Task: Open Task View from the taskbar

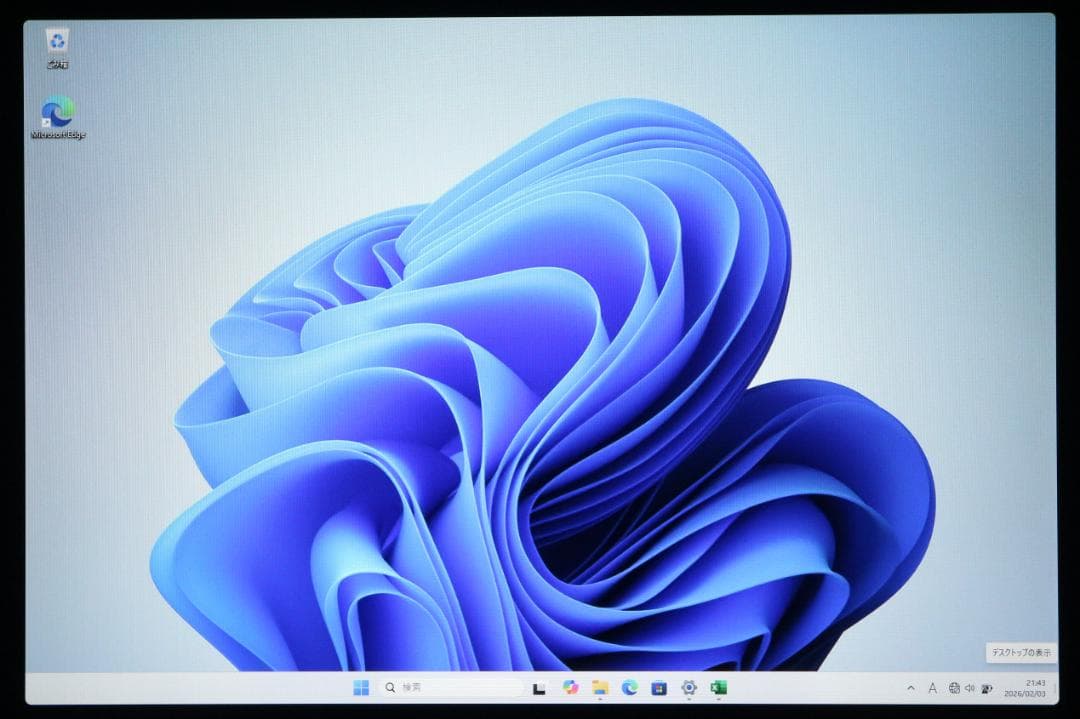Action: pyautogui.click(x=540, y=688)
